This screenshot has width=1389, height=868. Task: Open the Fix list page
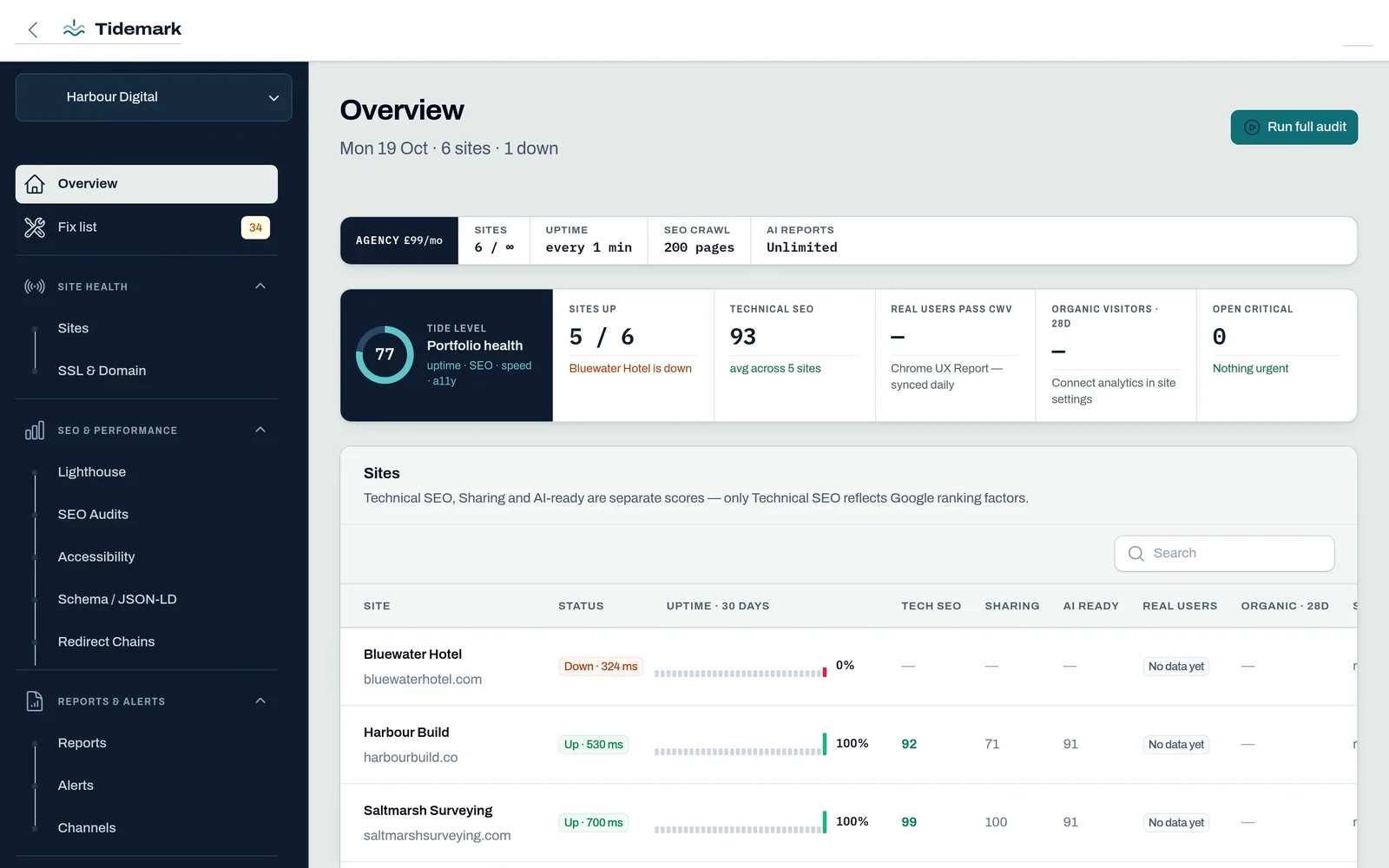coord(147,227)
